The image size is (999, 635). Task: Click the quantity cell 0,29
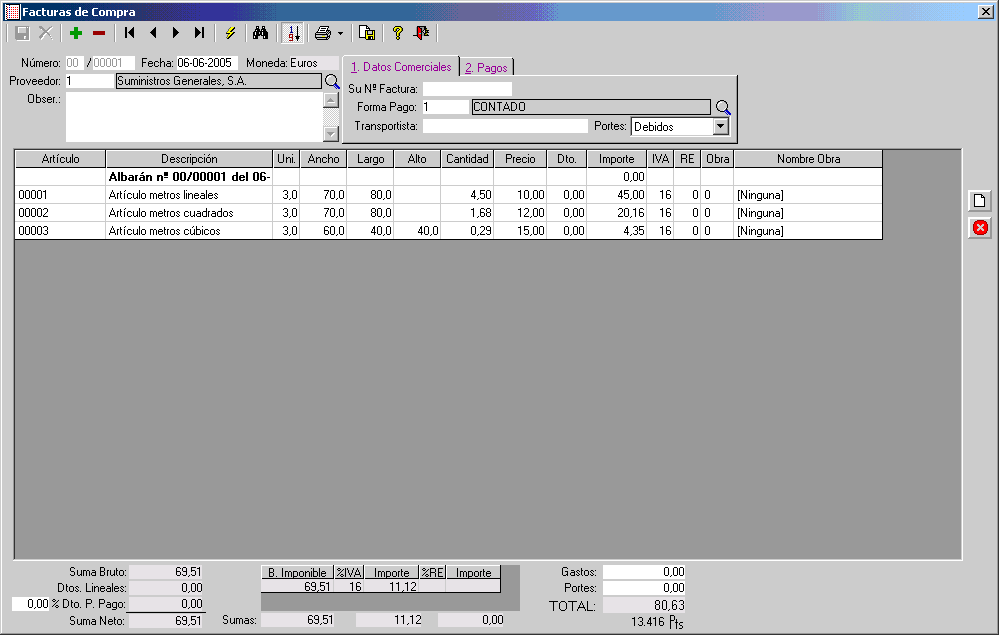tap(467, 231)
